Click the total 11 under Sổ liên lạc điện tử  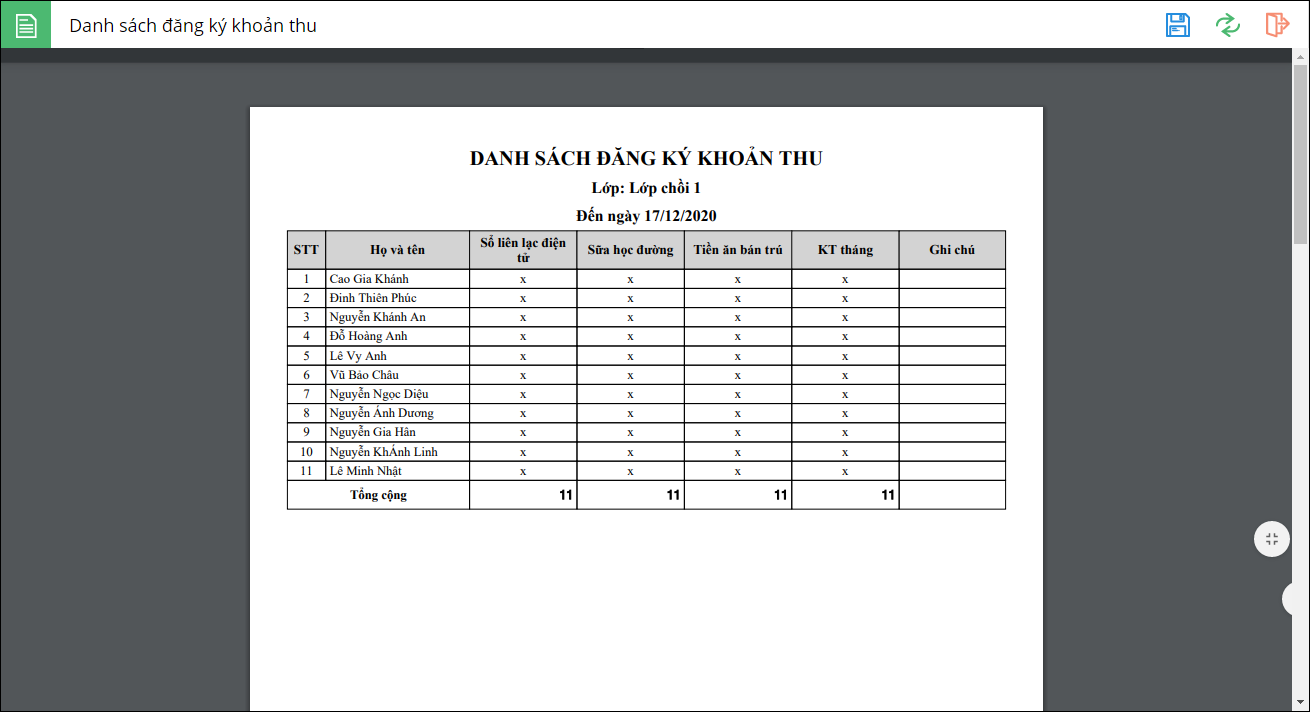pos(565,494)
